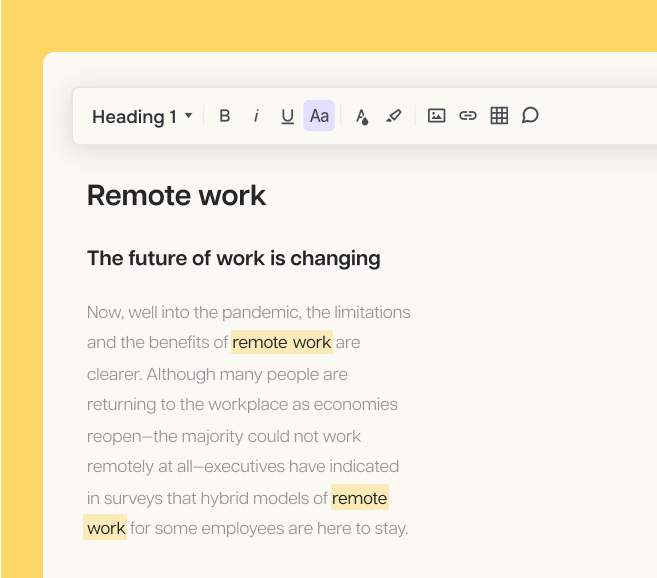Insert a table with the grid icon
The image size is (657, 578).
pyautogui.click(x=499, y=116)
